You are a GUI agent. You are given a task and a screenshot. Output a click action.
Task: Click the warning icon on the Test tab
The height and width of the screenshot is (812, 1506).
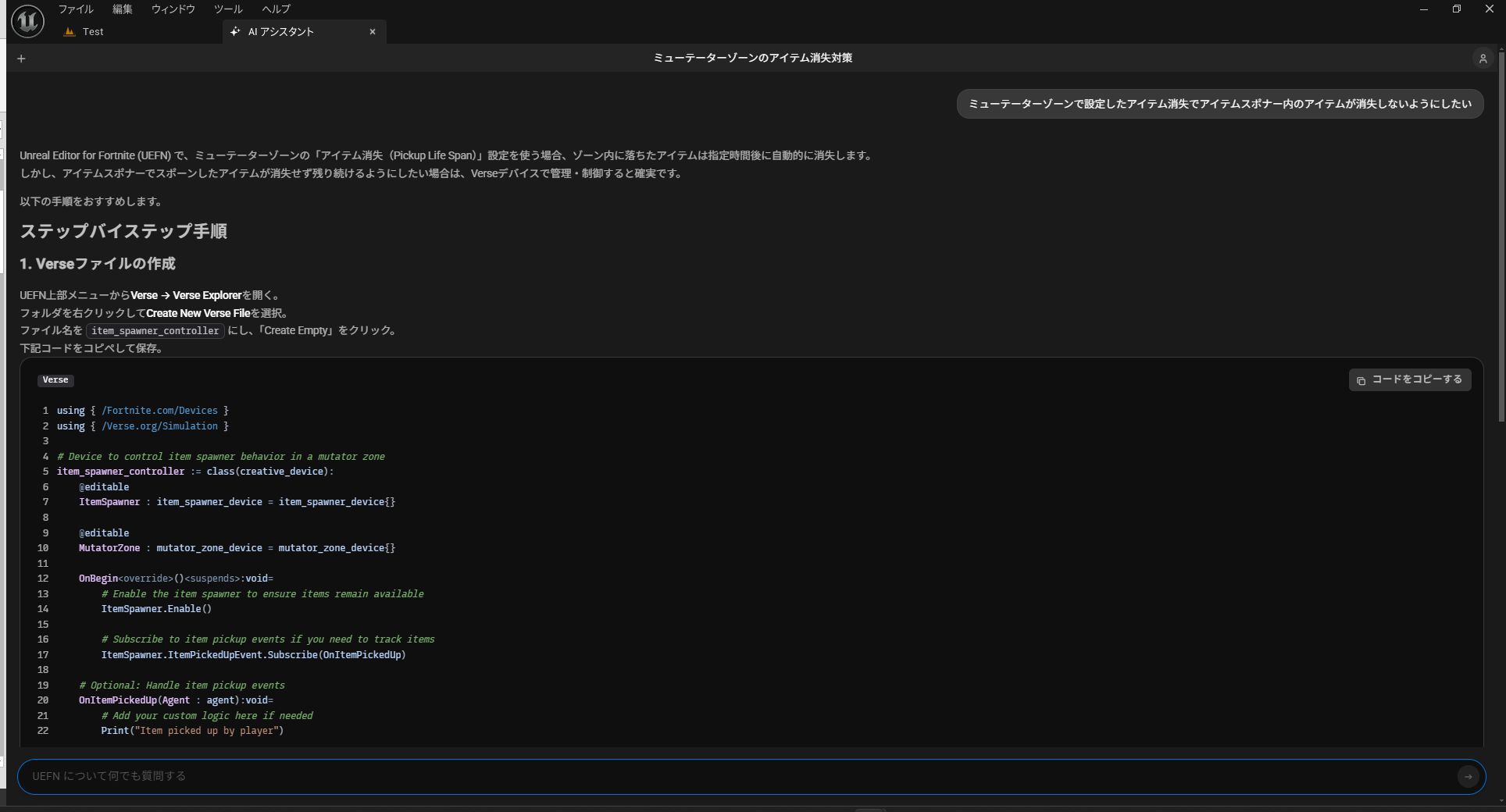(69, 31)
